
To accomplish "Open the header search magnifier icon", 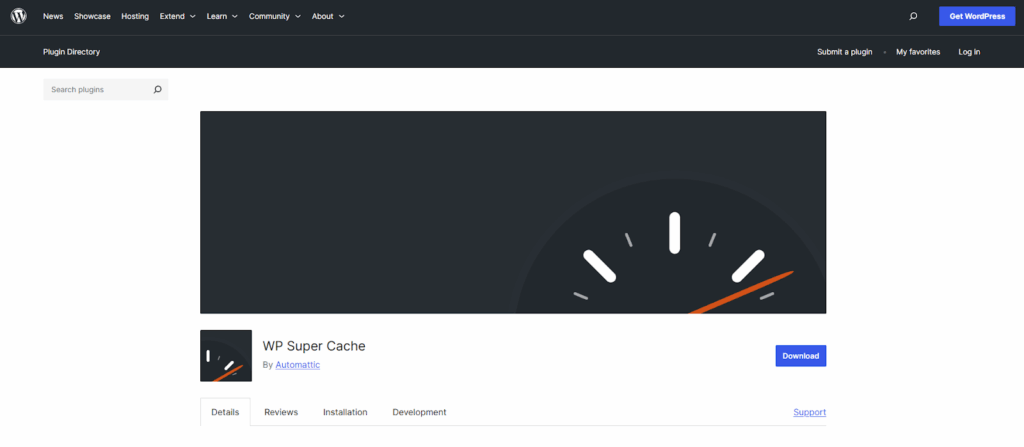I will click(x=913, y=16).
